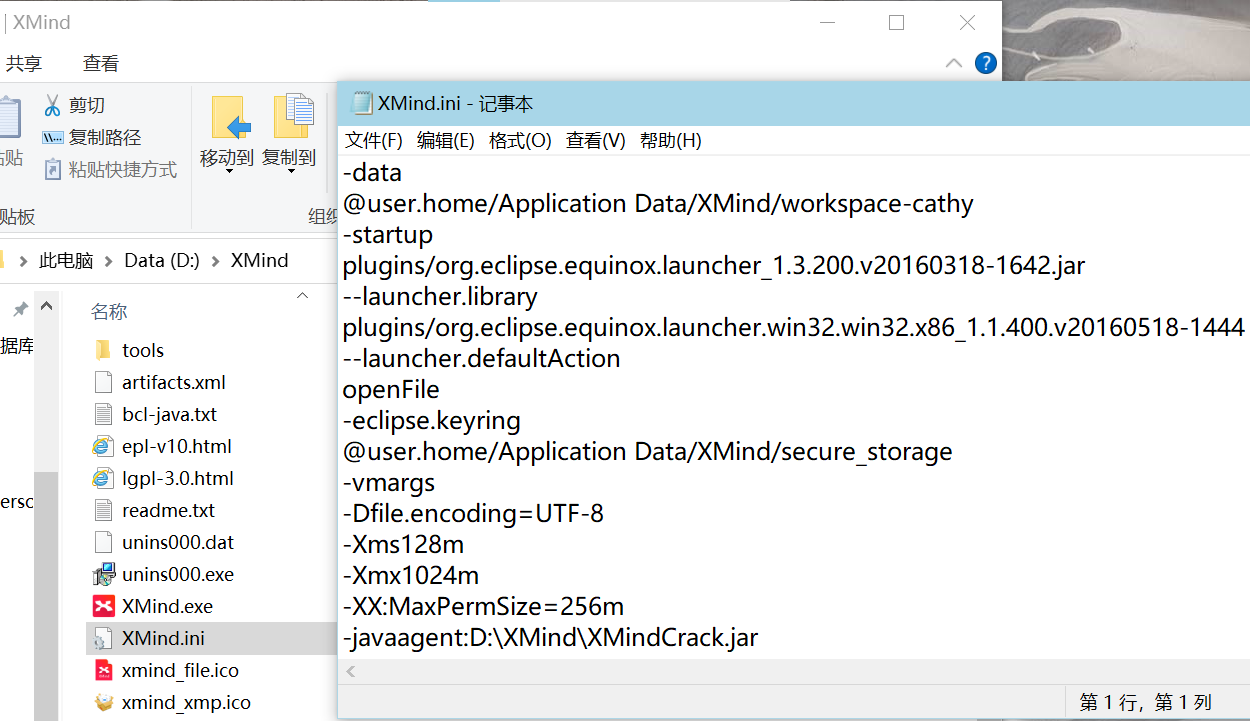Click the -eclipse.keyring line in Notepad

[x=432, y=420]
